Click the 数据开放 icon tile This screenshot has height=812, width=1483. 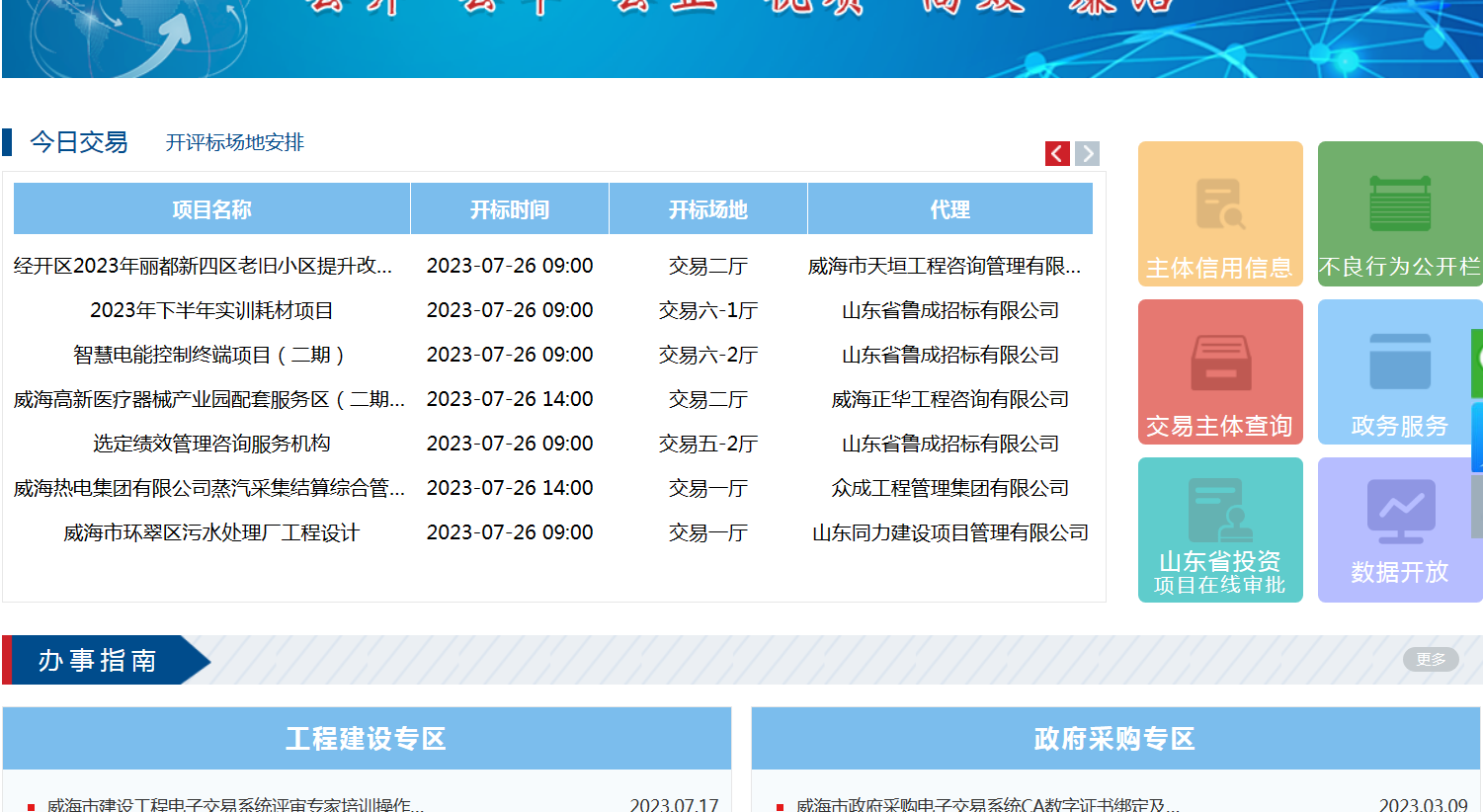(x=1399, y=529)
